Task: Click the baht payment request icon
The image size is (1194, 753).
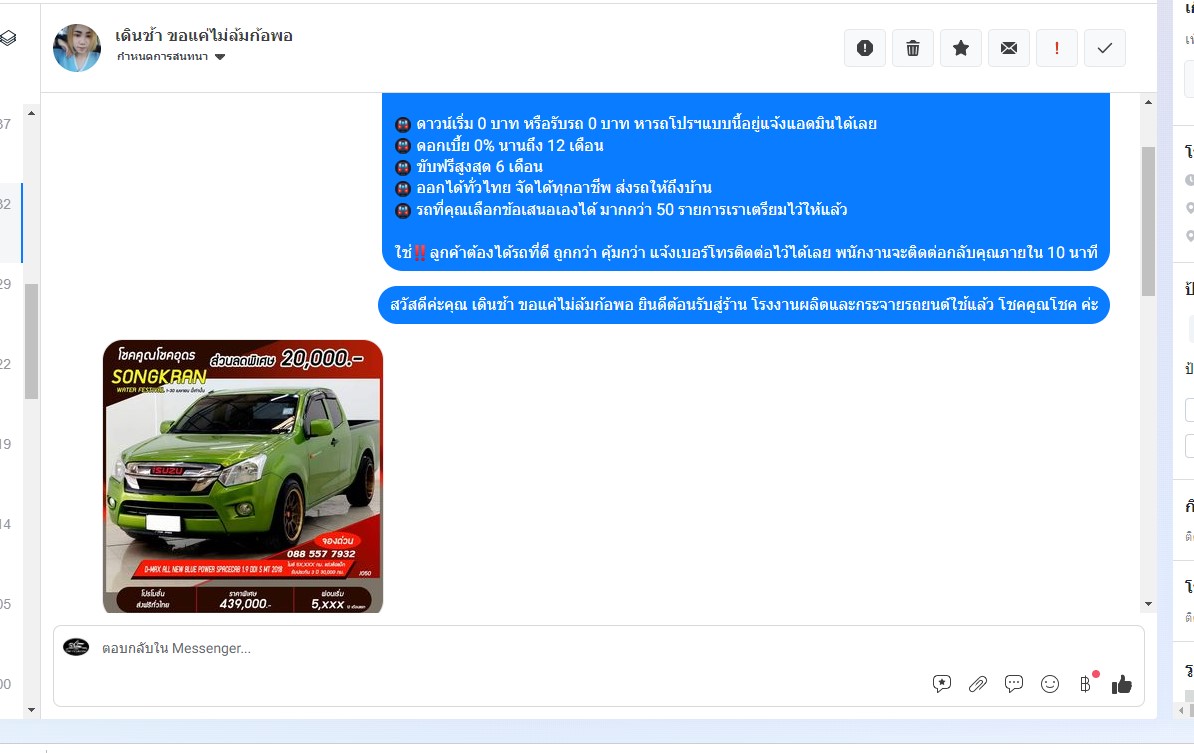Action: 1086,684
